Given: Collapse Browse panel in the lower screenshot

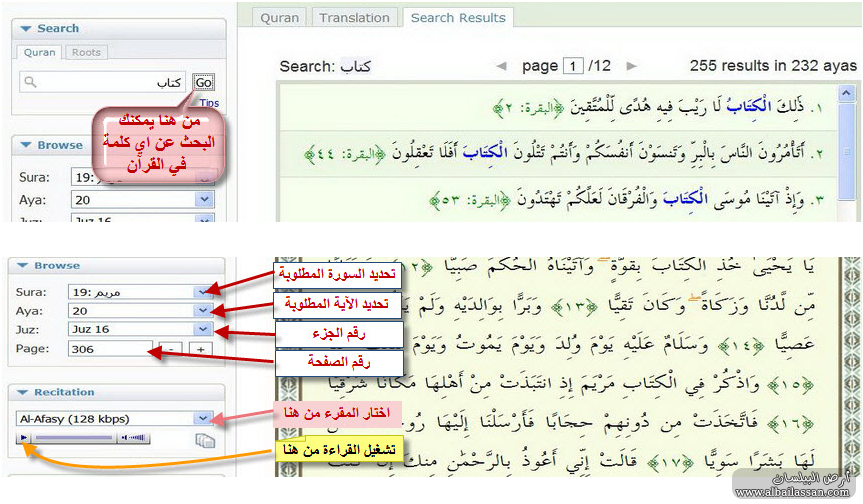Looking at the screenshot, I should [22, 265].
